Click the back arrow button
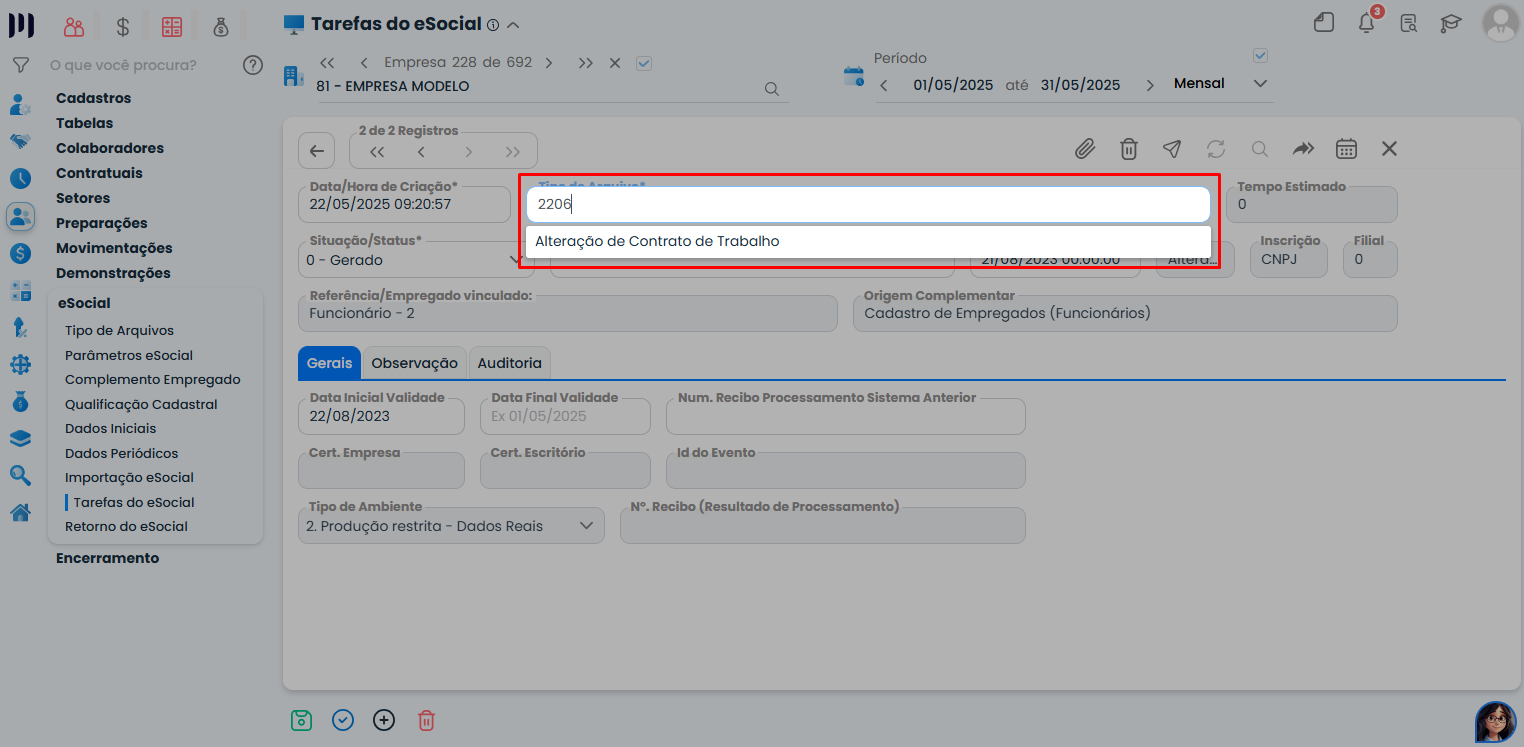This screenshot has width=1524, height=747. click(317, 151)
